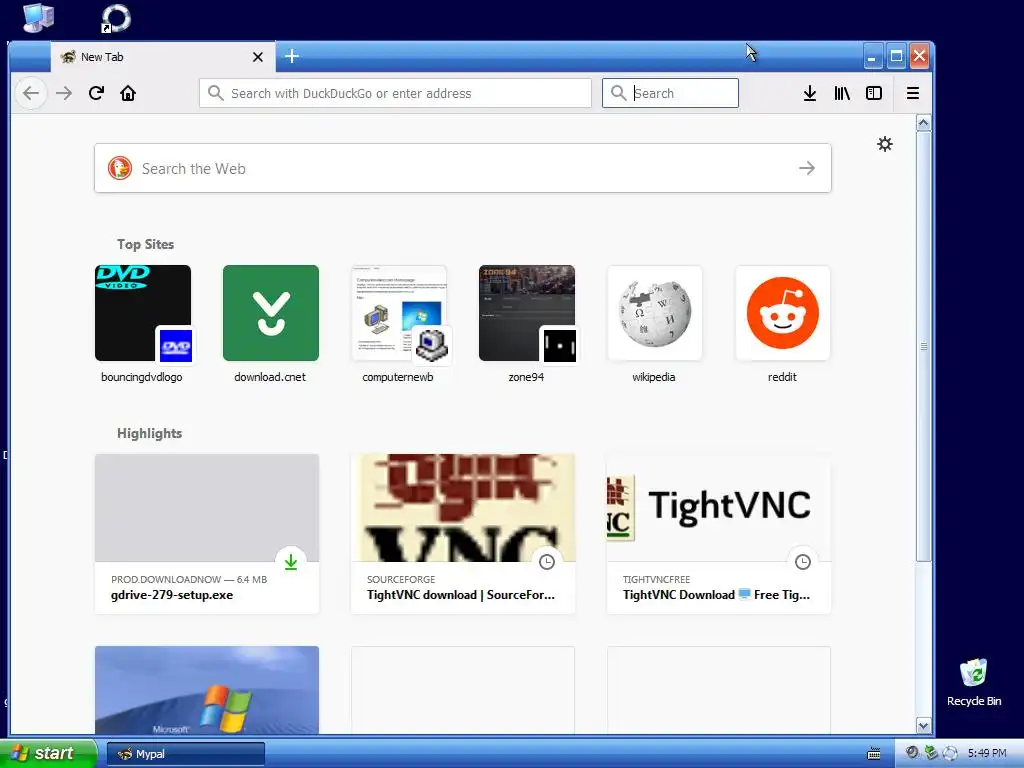Screen dimensions: 1024x768
Task: Minimize the Mypal browser window
Action: (872, 57)
